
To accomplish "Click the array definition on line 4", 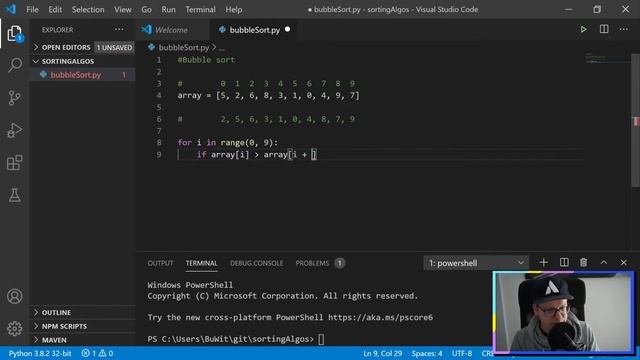I will [269, 96].
